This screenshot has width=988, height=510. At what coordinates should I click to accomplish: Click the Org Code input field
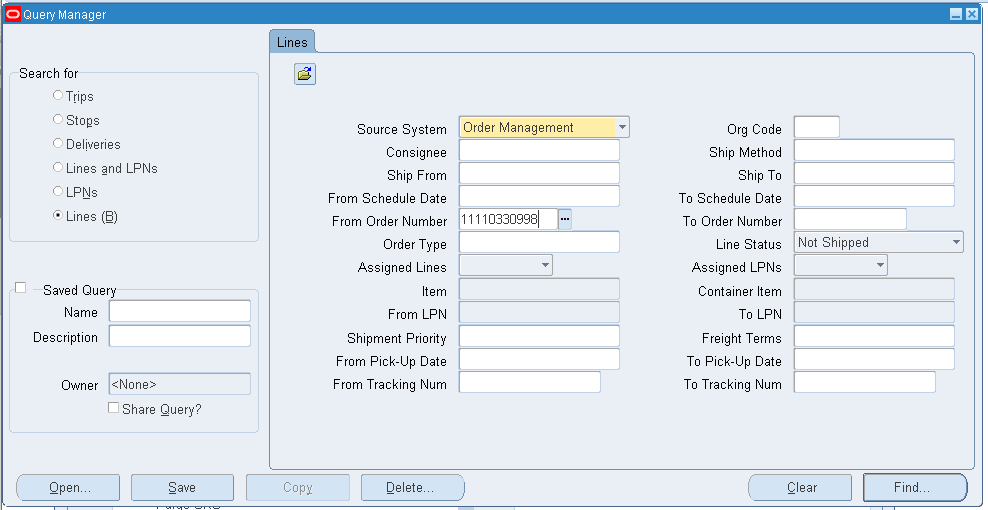[x=816, y=128]
